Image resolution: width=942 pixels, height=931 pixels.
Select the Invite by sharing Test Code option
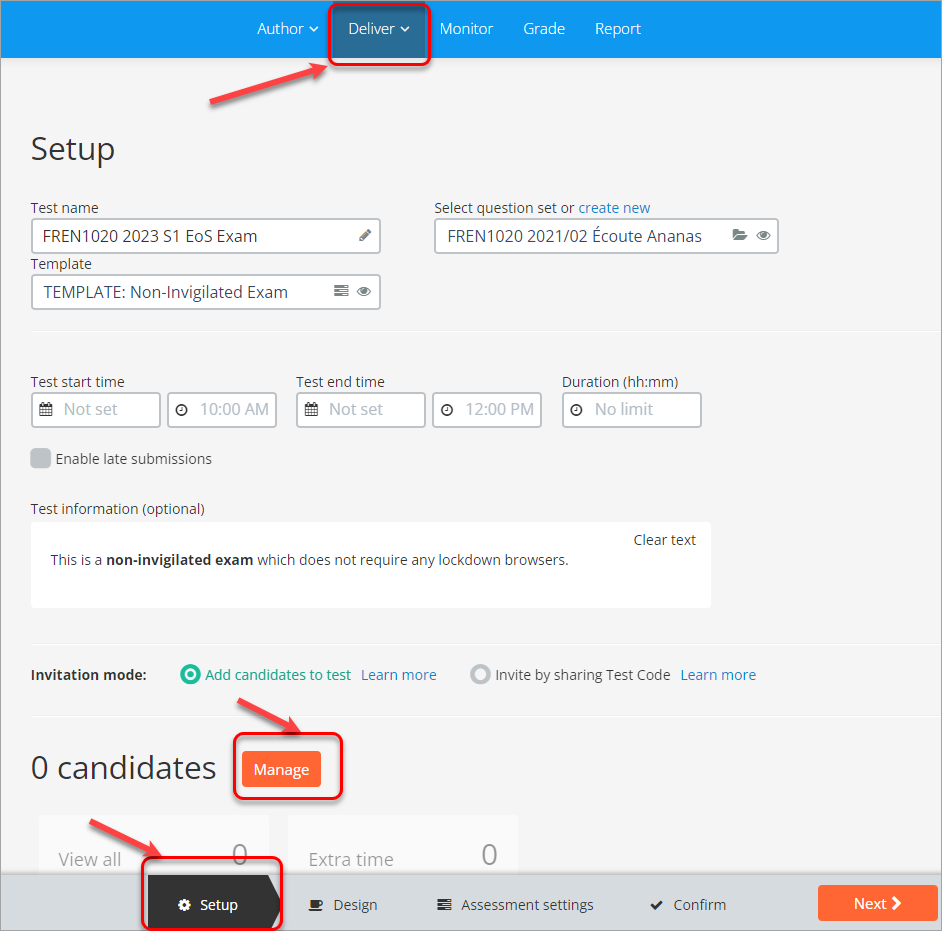tap(480, 674)
